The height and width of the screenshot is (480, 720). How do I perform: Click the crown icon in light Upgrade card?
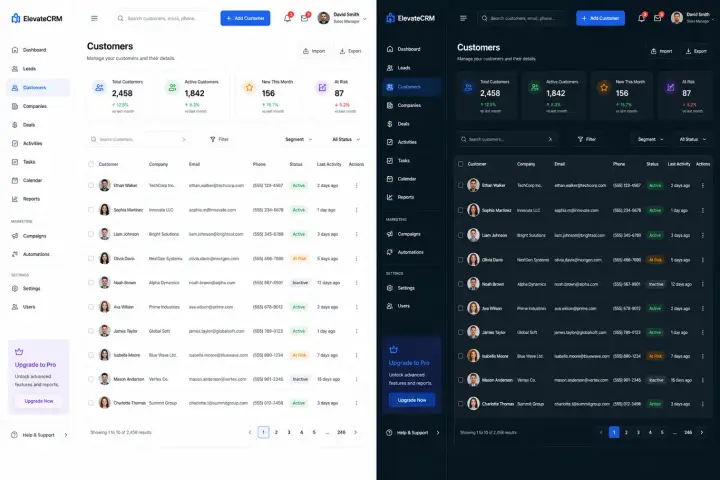point(19,352)
